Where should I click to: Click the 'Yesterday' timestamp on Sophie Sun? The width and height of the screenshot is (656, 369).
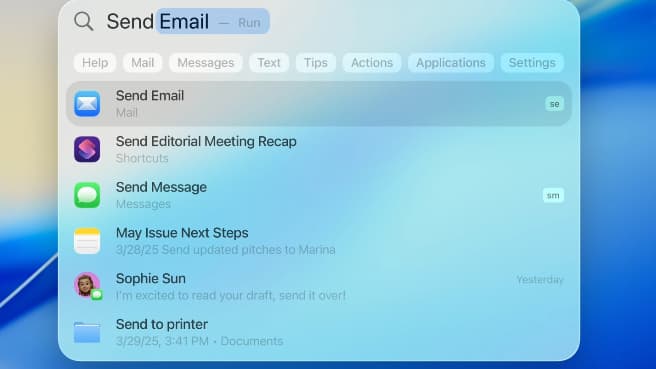pyautogui.click(x=540, y=279)
